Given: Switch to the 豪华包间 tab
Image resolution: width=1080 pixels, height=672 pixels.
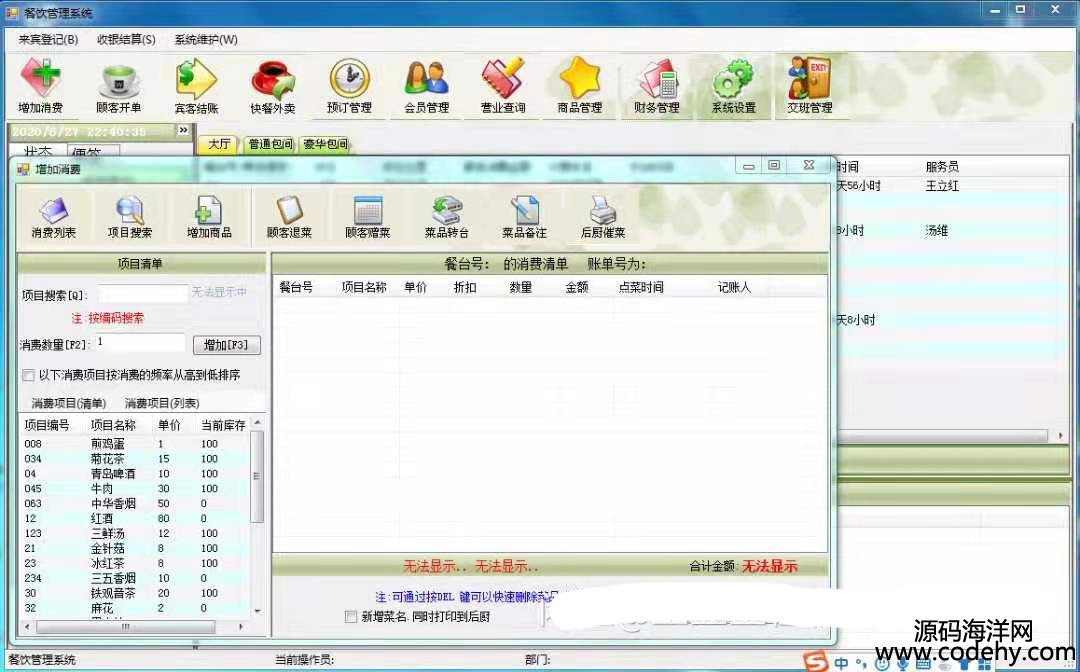Looking at the screenshot, I should [325, 144].
